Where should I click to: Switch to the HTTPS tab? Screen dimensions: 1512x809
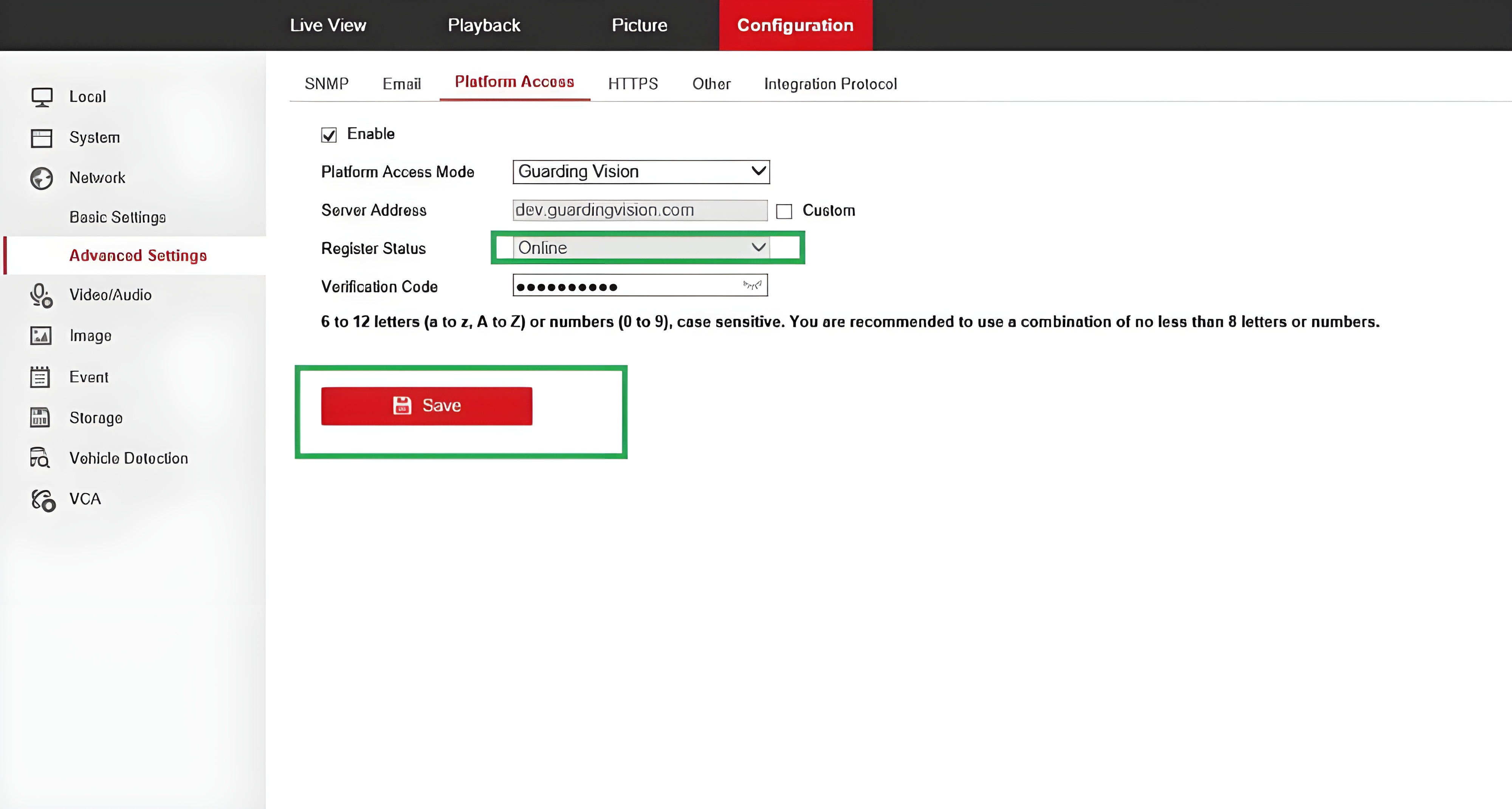point(633,84)
